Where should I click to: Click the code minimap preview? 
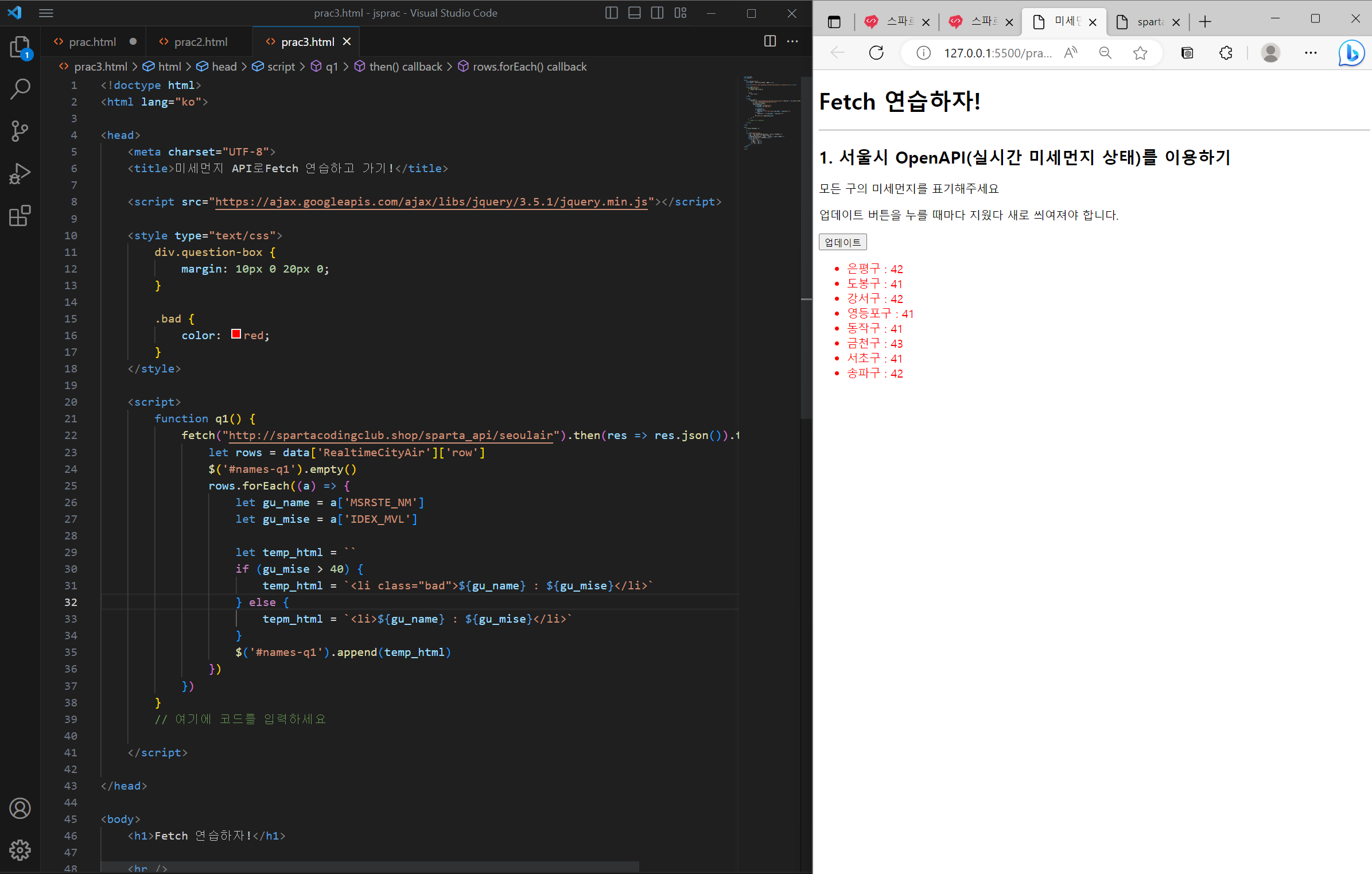point(769,112)
